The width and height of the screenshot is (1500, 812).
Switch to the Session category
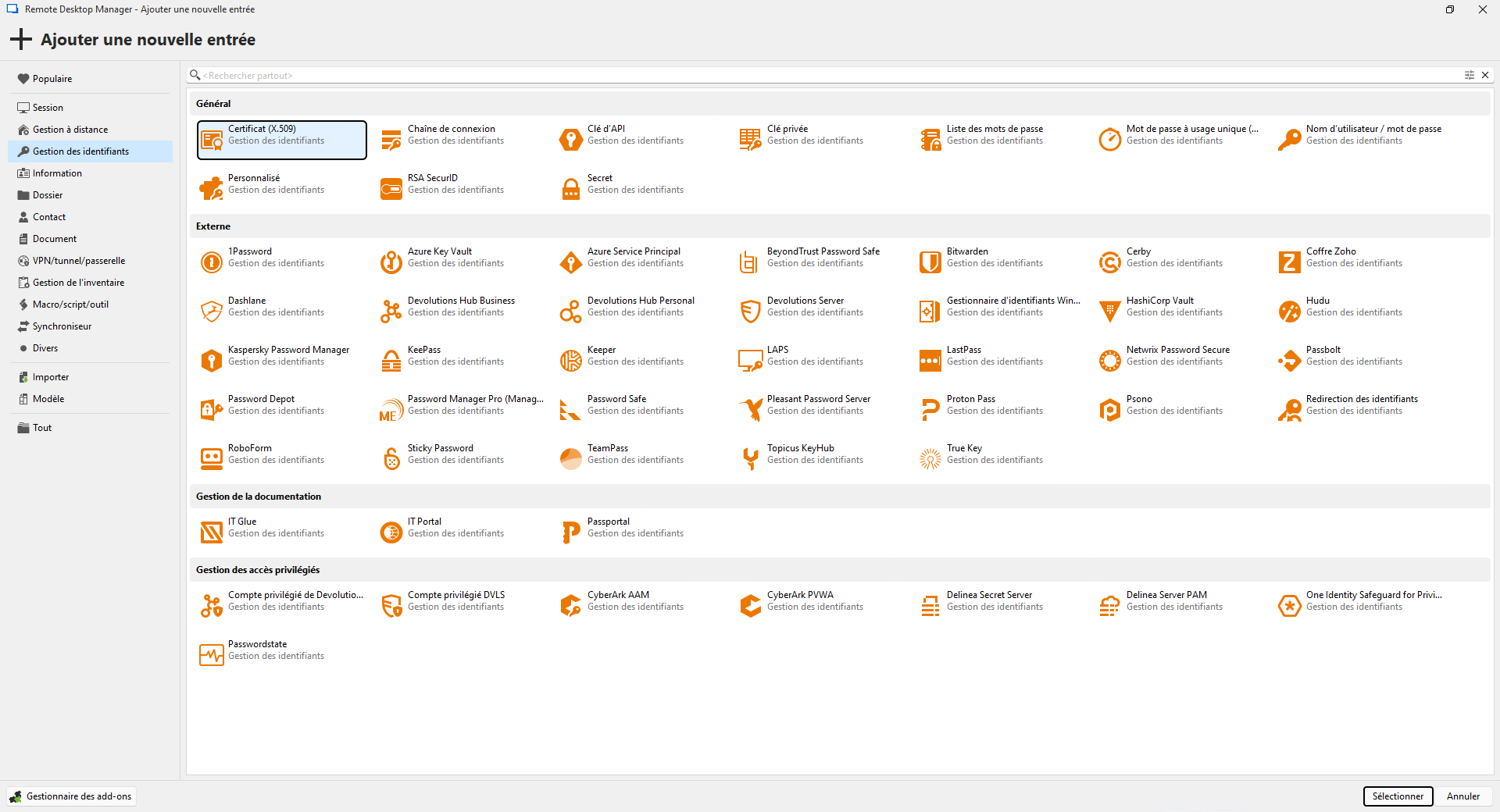coord(91,108)
